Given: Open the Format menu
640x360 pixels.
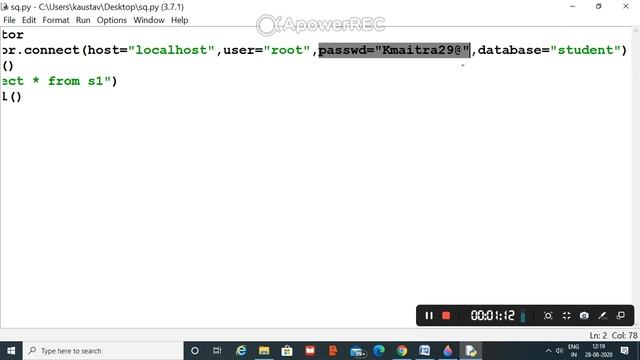Looking at the screenshot, I should point(56,20).
